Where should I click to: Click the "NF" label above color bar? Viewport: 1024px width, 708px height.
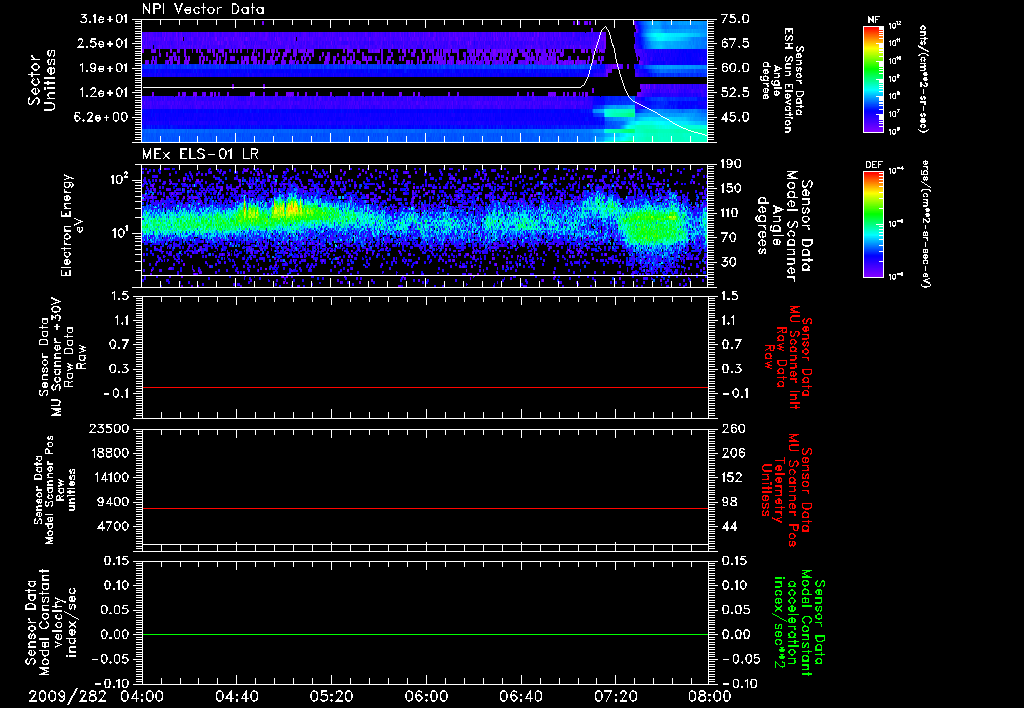(x=874, y=20)
